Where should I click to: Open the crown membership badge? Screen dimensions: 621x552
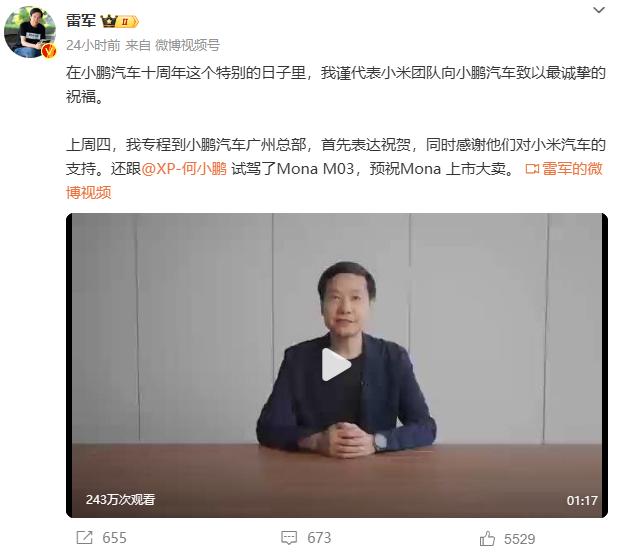pos(120,21)
